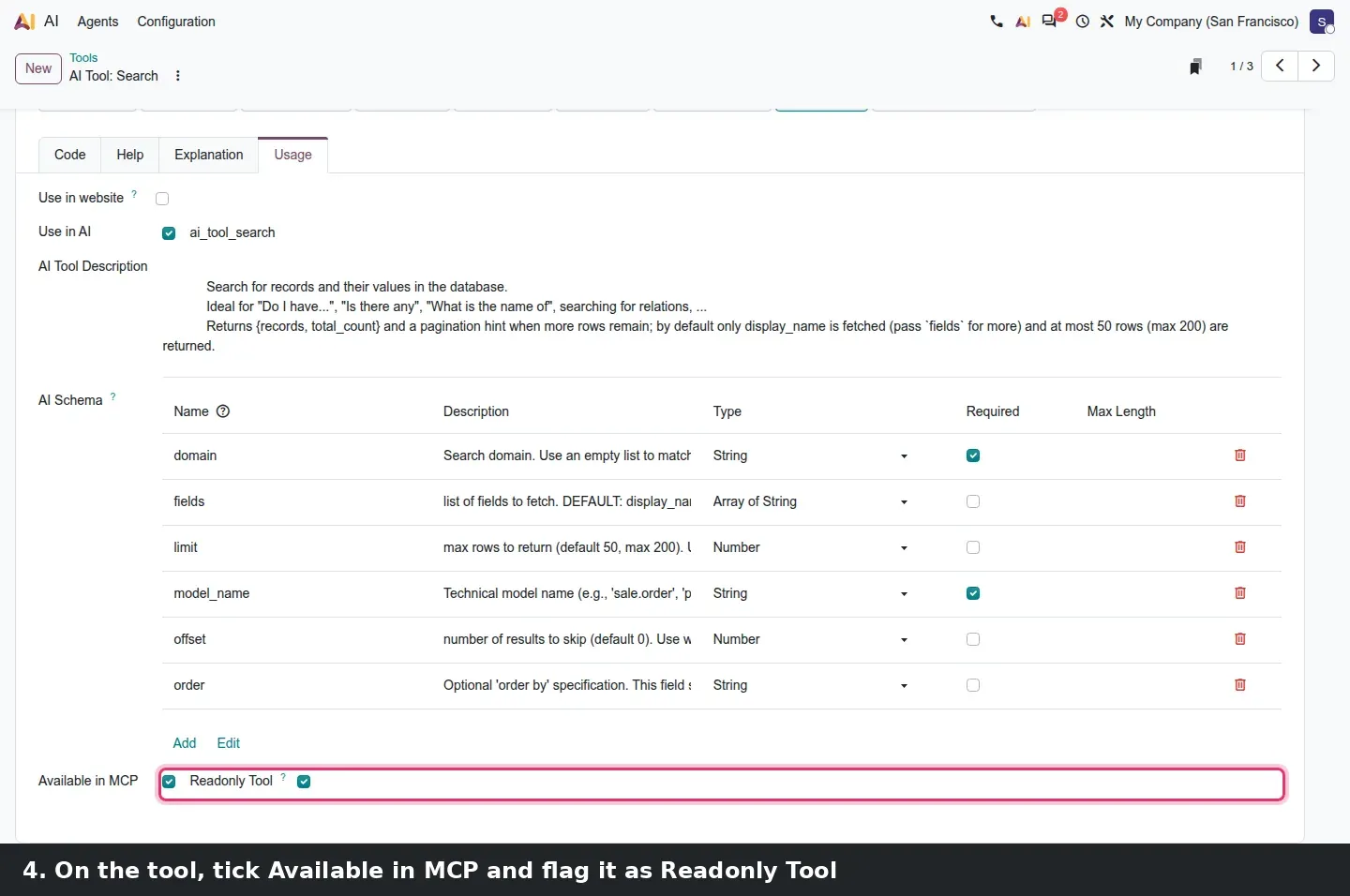Open the debug tools icon
This screenshot has height=896, width=1350.
[x=1107, y=22]
